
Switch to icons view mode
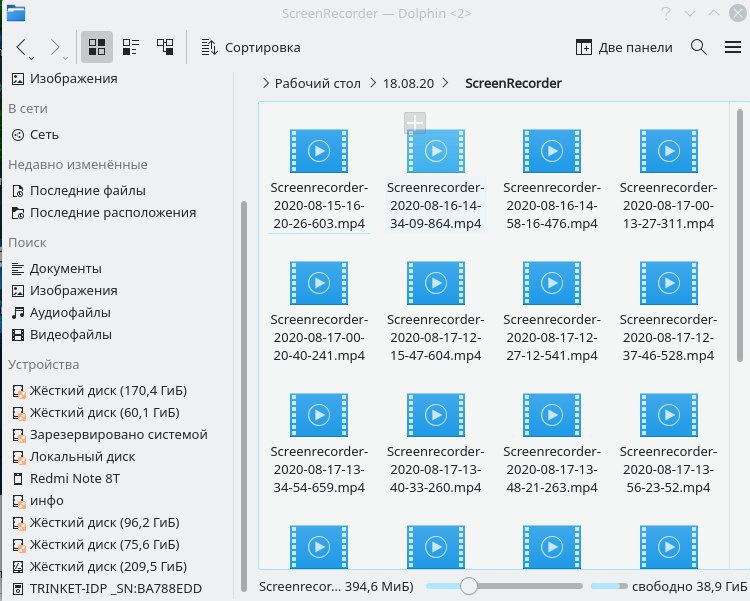click(97, 47)
